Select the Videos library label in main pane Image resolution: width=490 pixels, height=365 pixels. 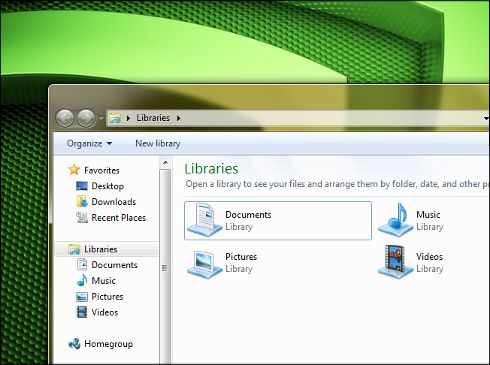click(429, 257)
